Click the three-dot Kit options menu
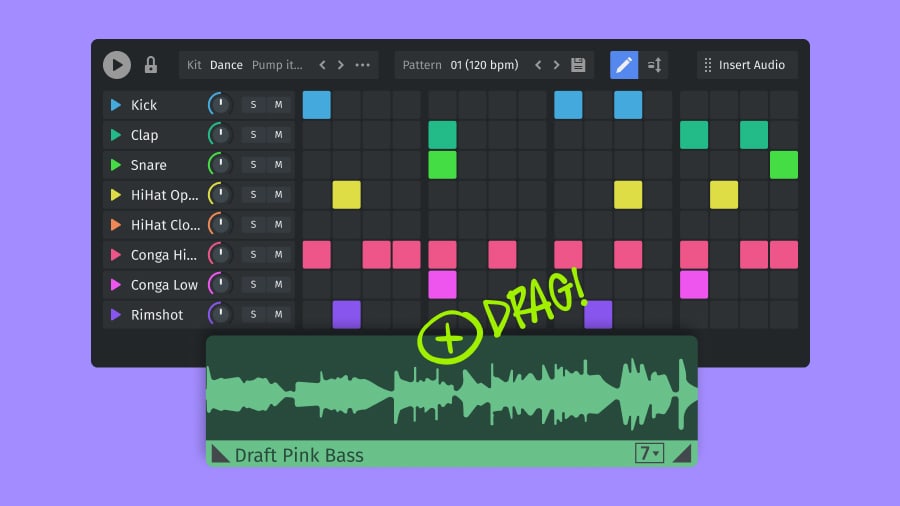This screenshot has width=900, height=506. coord(363,65)
